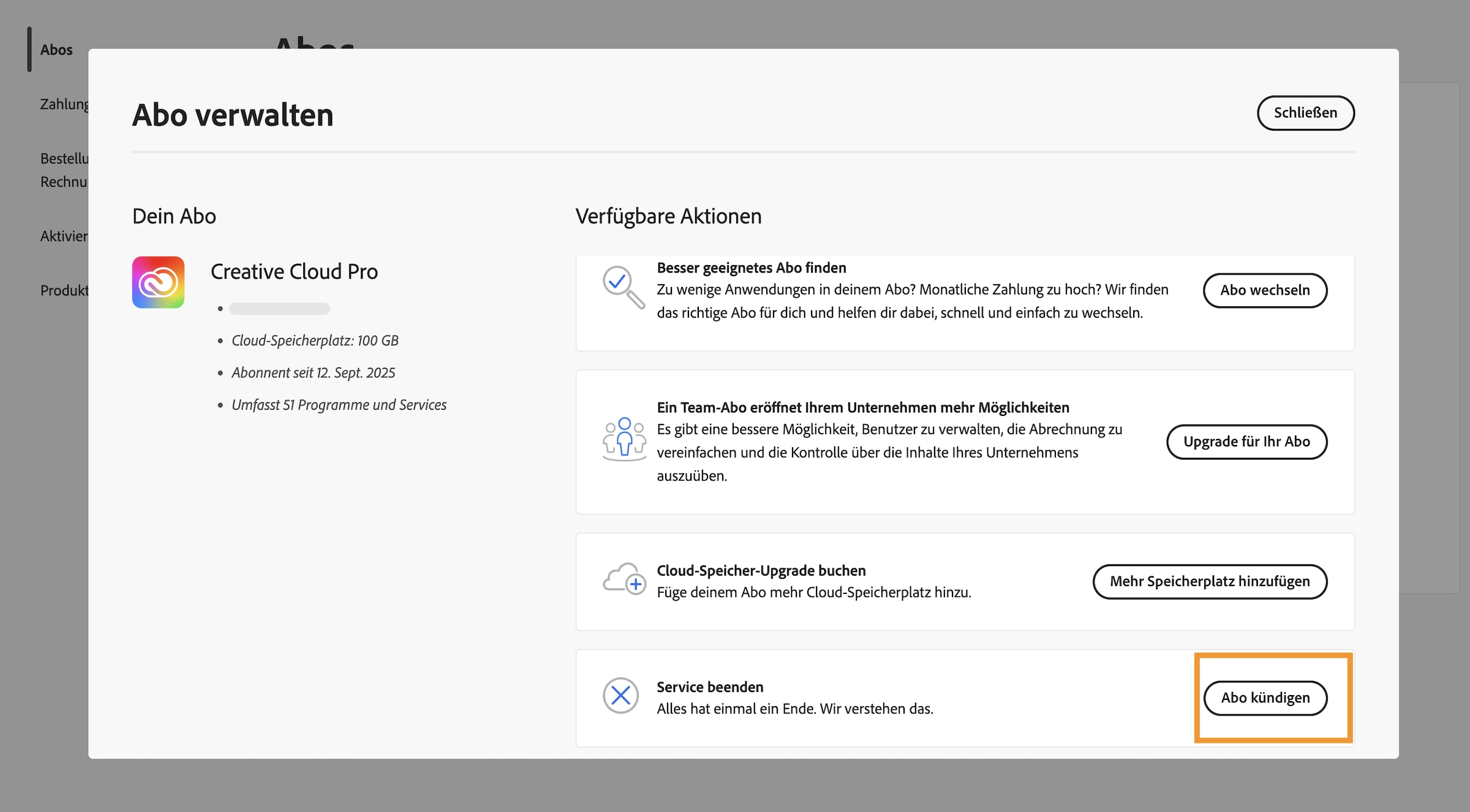
Task: Open the Abos sidebar item
Action: point(56,50)
